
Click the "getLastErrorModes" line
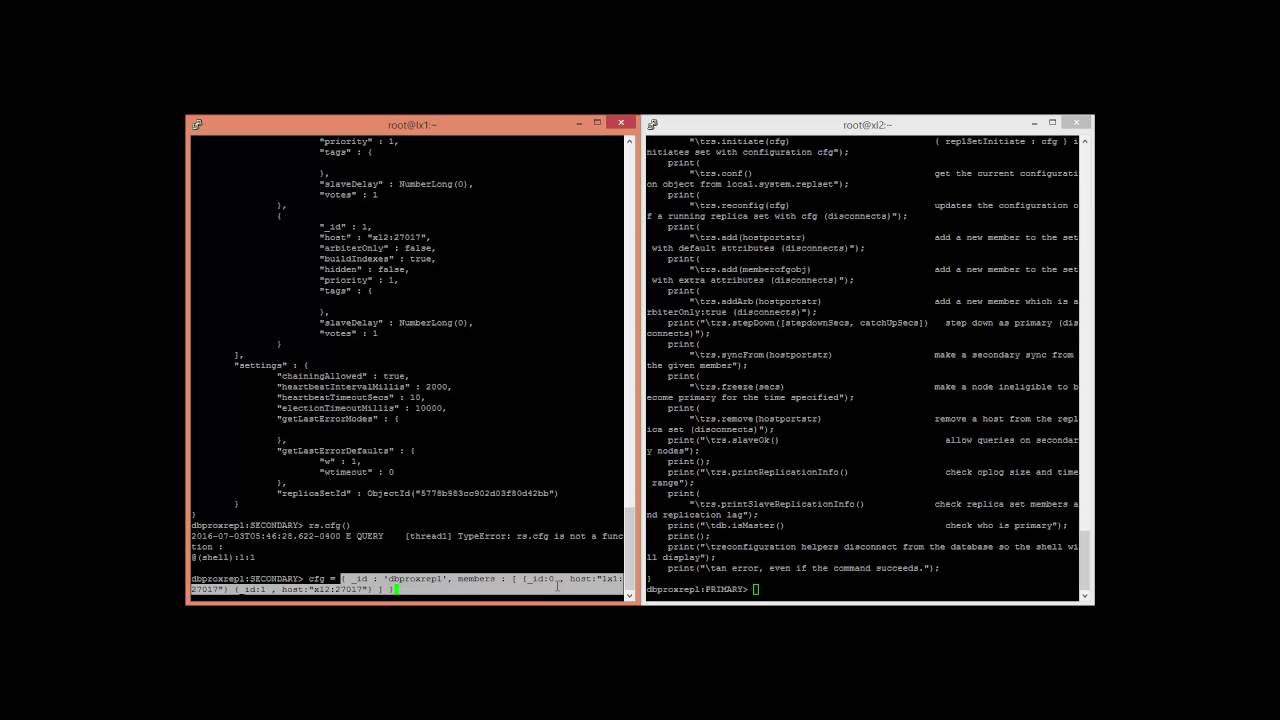(x=338, y=418)
